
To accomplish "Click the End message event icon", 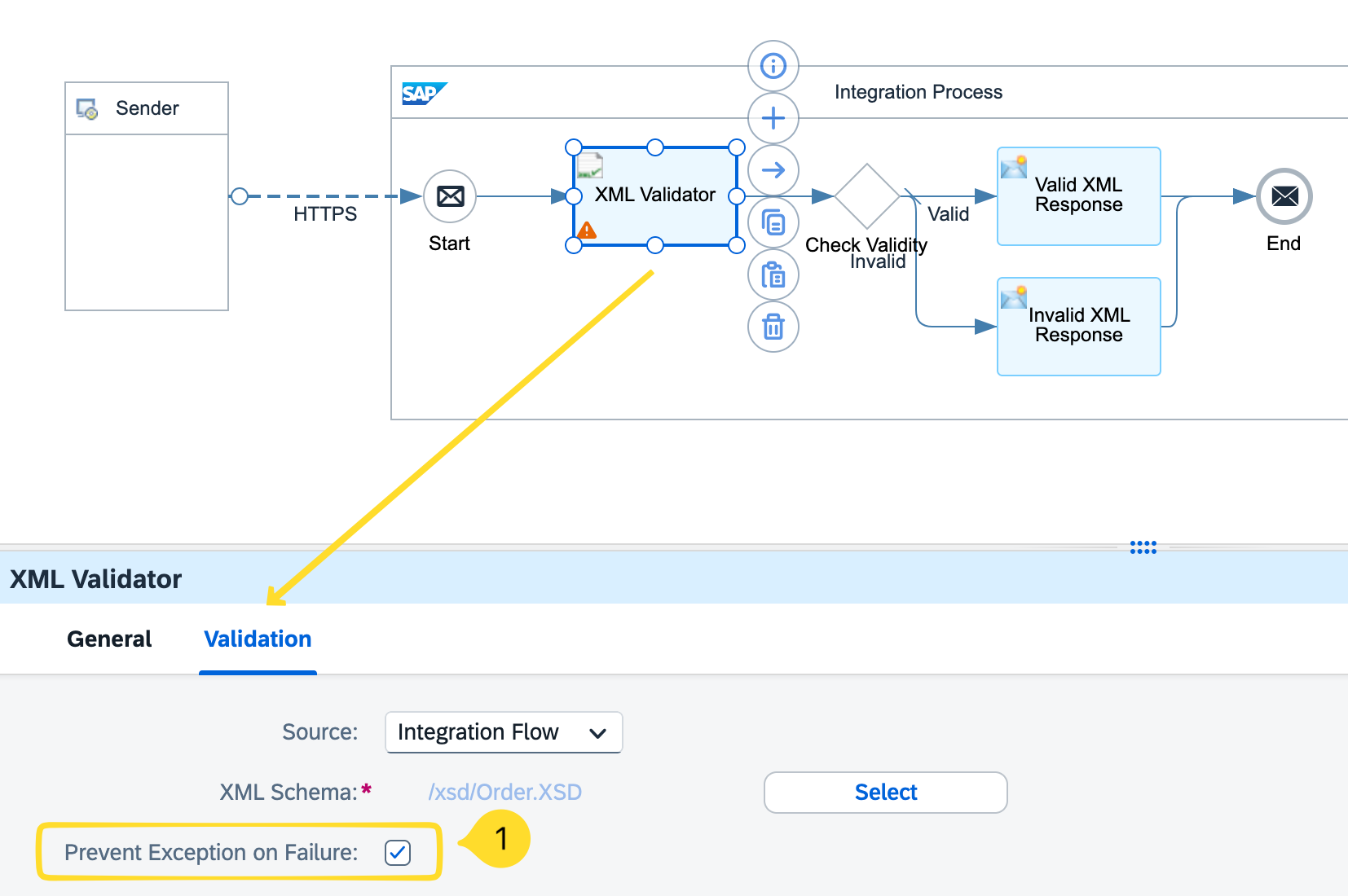I will pyautogui.click(x=1284, y=195).
